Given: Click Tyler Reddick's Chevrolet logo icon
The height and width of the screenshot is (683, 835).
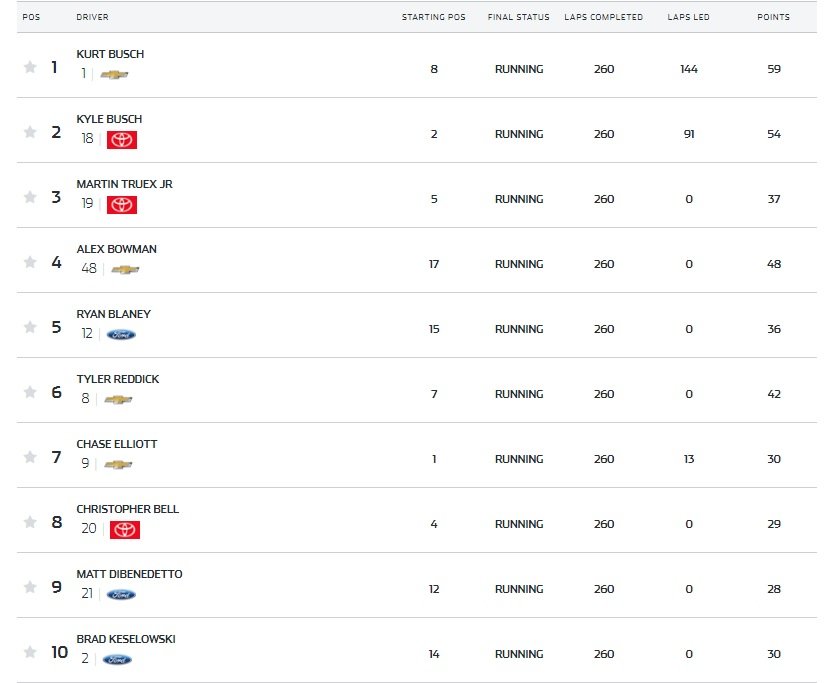Looking at the screenshot, I should click(x=118, y=399).
